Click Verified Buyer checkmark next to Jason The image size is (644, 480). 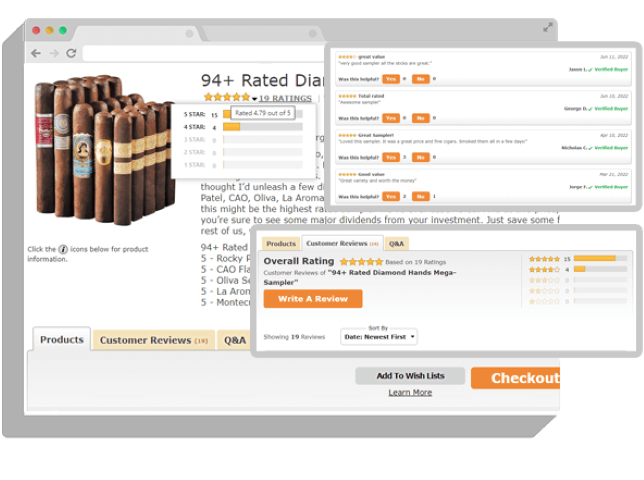coord(590,70)
